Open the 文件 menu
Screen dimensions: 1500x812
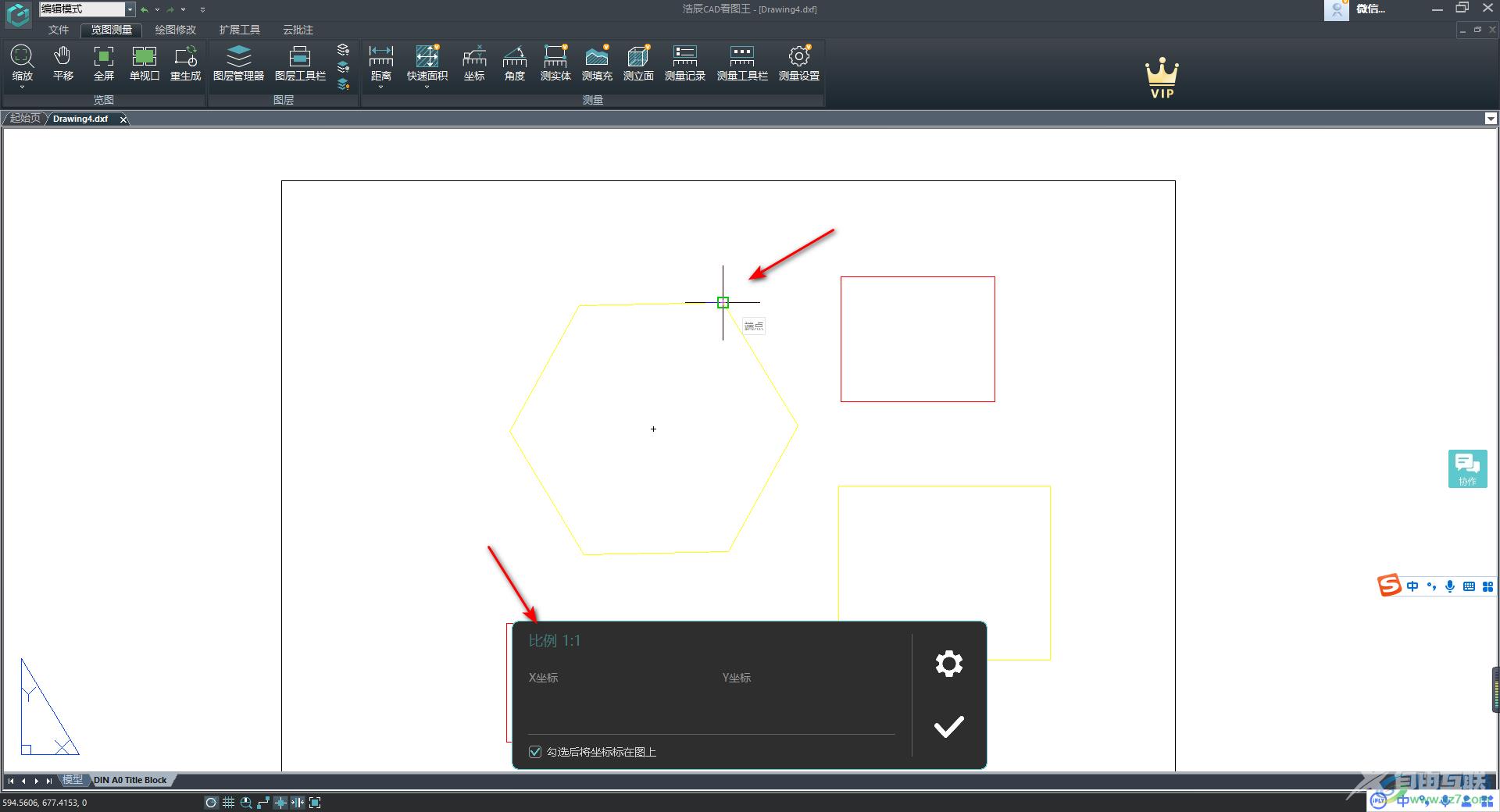click(59, 30)
